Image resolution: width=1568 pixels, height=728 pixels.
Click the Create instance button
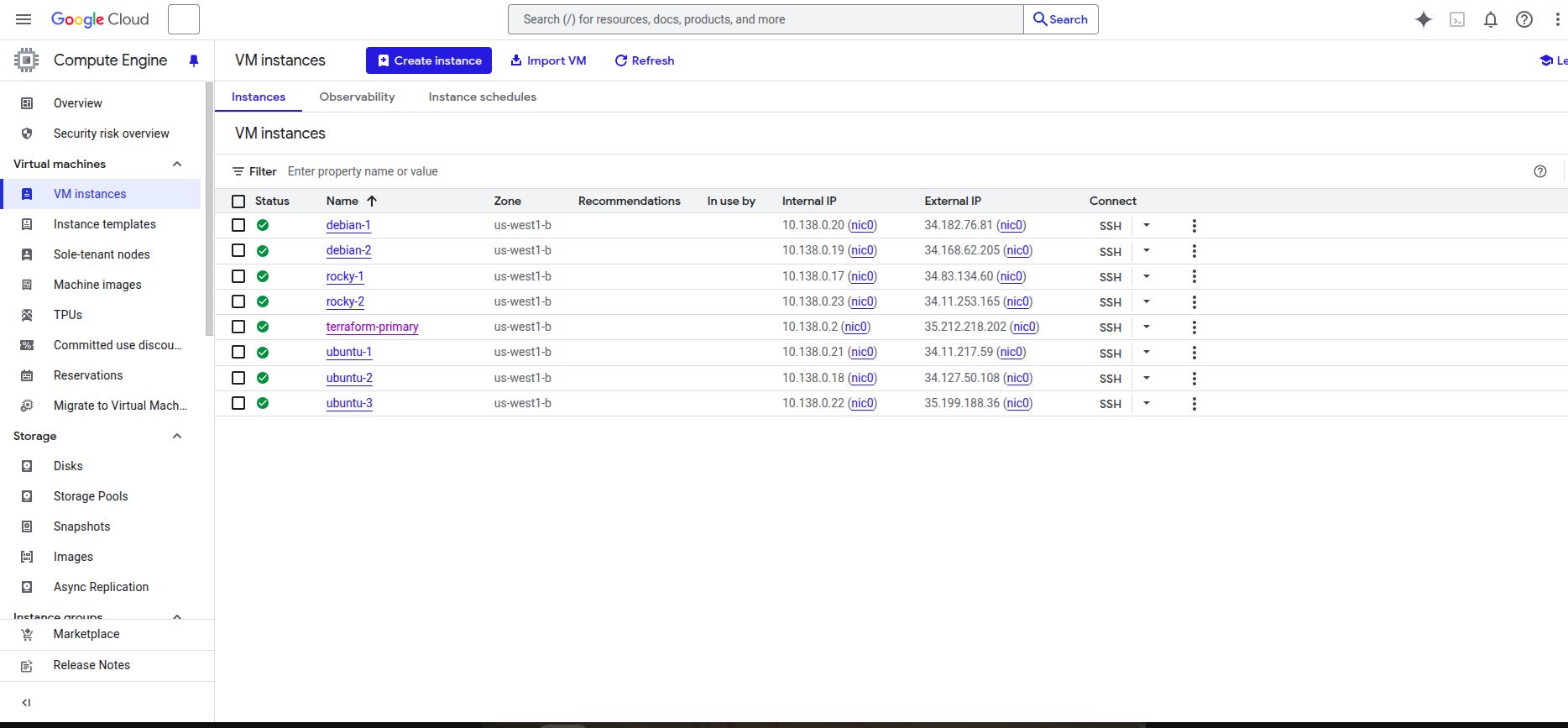[x=429, y=60]
